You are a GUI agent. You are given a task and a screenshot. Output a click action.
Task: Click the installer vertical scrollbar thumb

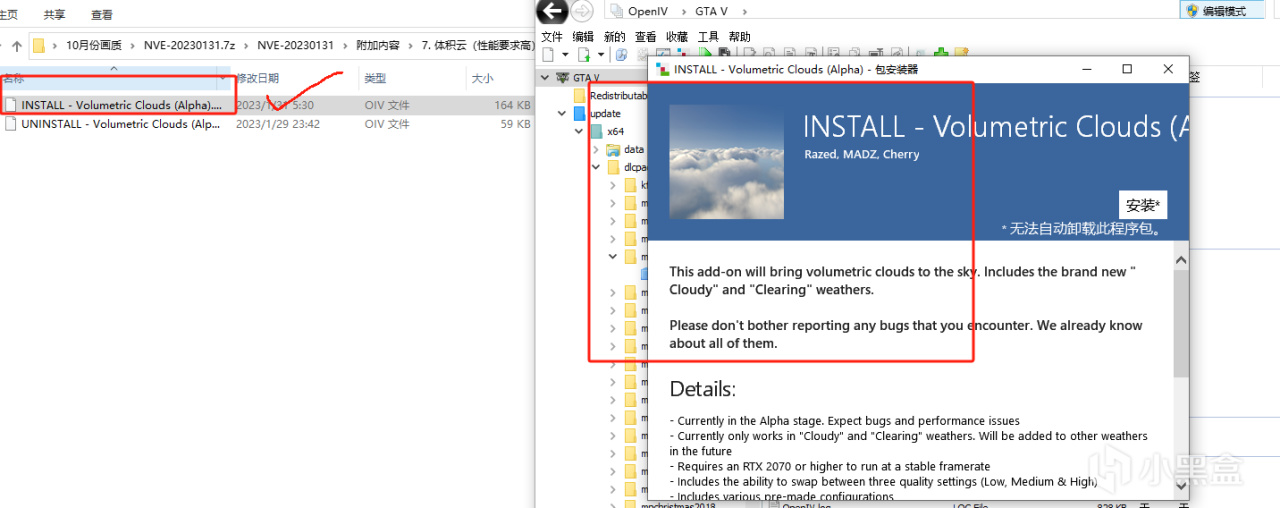[1181, 323]
